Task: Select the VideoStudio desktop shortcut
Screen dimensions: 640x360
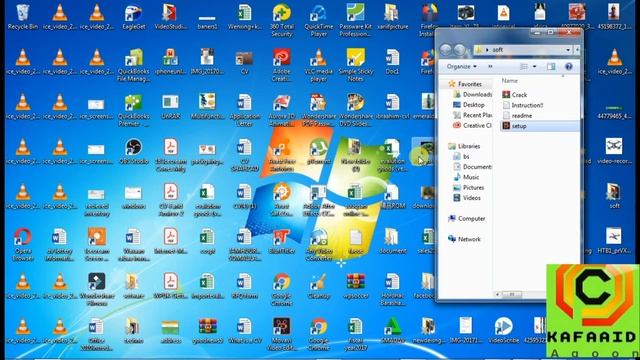Action: (171, 17)
